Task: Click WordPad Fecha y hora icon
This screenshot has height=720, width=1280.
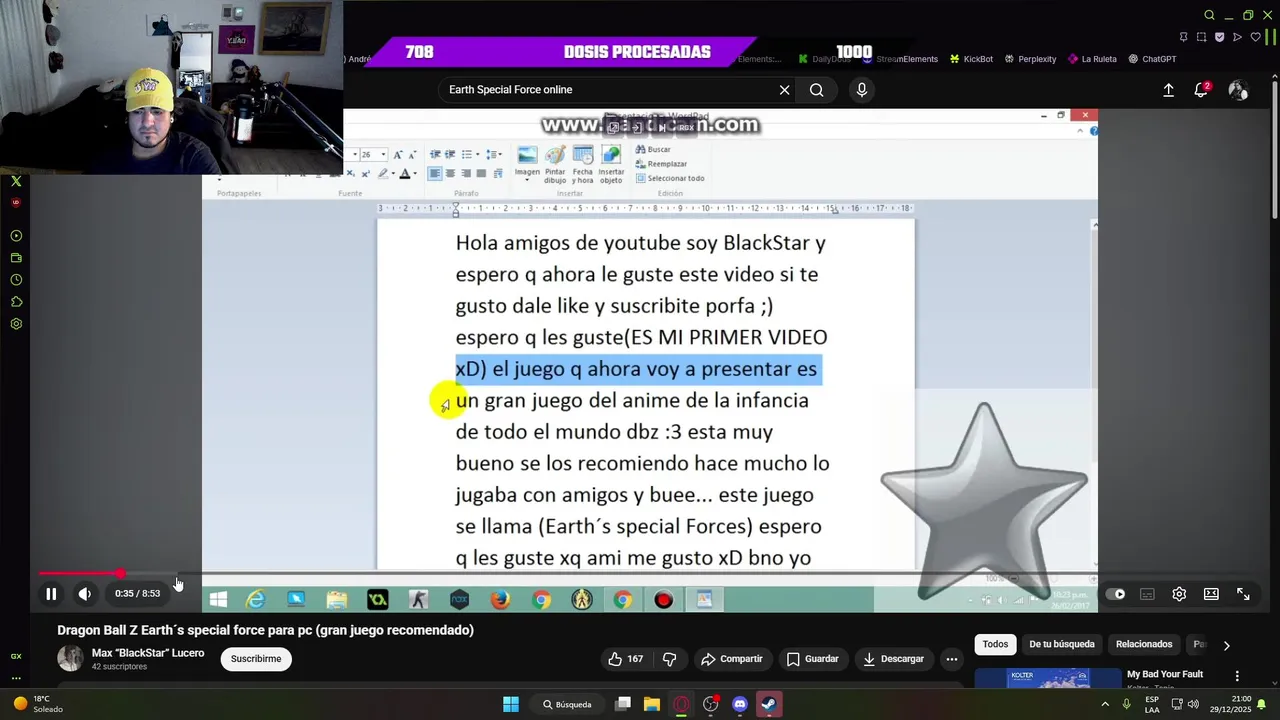Action: 583,164
